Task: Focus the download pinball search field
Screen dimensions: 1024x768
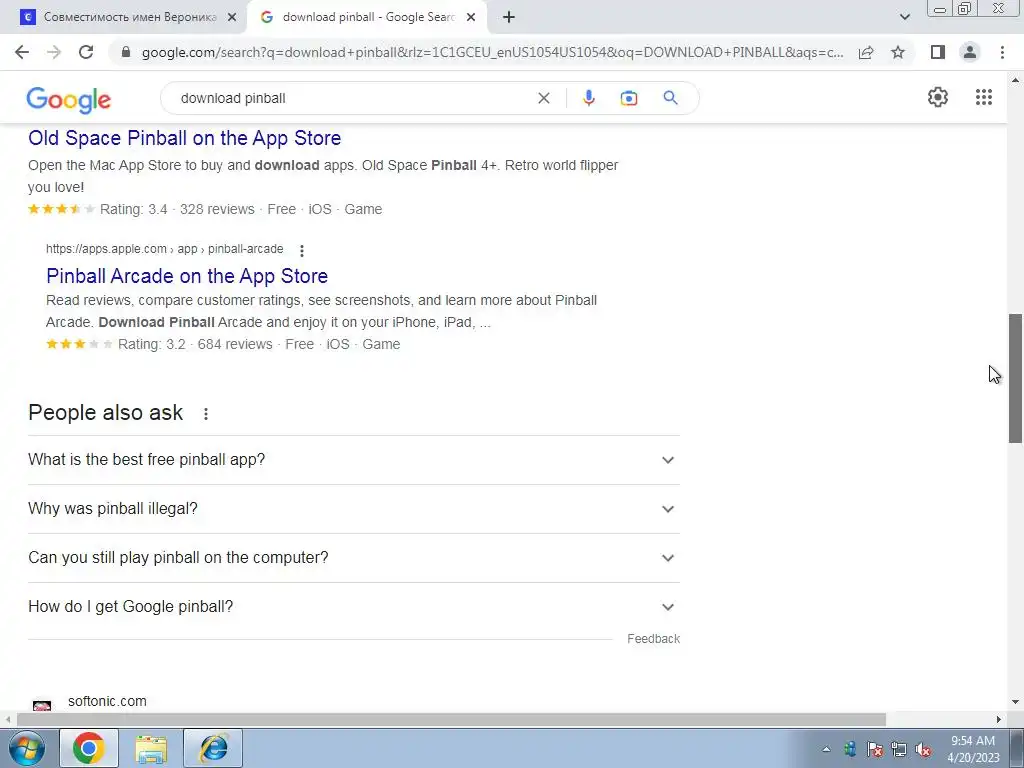Action: (353, 98)
